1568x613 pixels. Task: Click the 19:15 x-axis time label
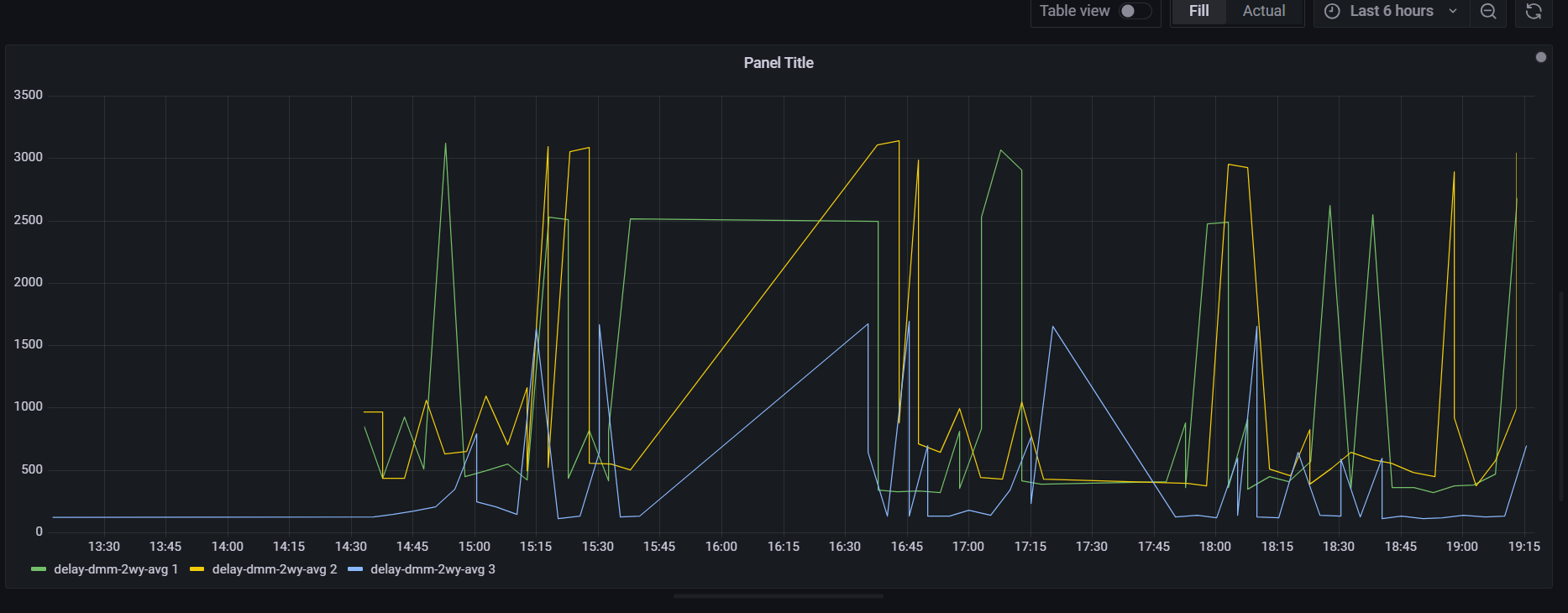click(x=1524, y=547)
